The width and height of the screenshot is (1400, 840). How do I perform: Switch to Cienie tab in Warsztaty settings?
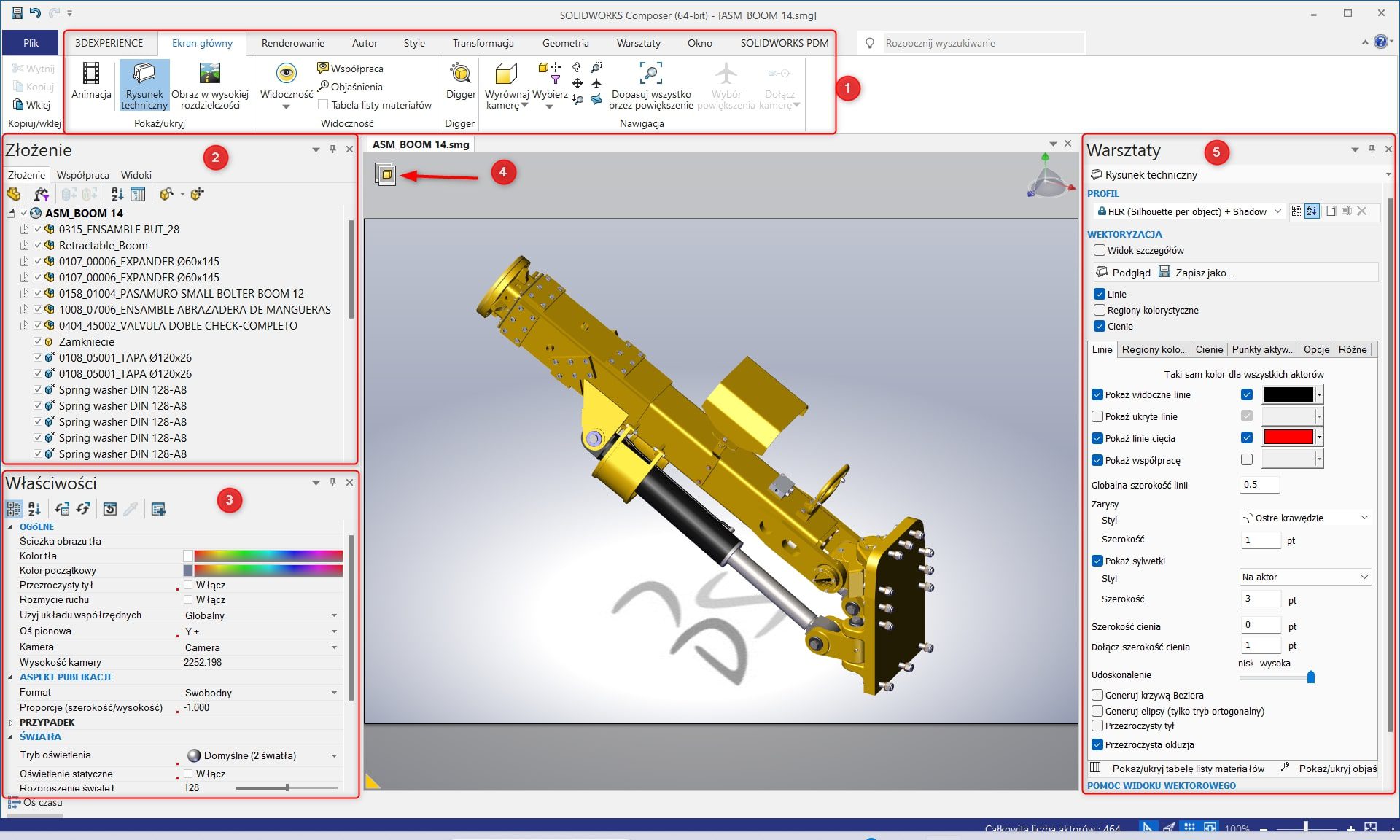(x=1209, y=349)
